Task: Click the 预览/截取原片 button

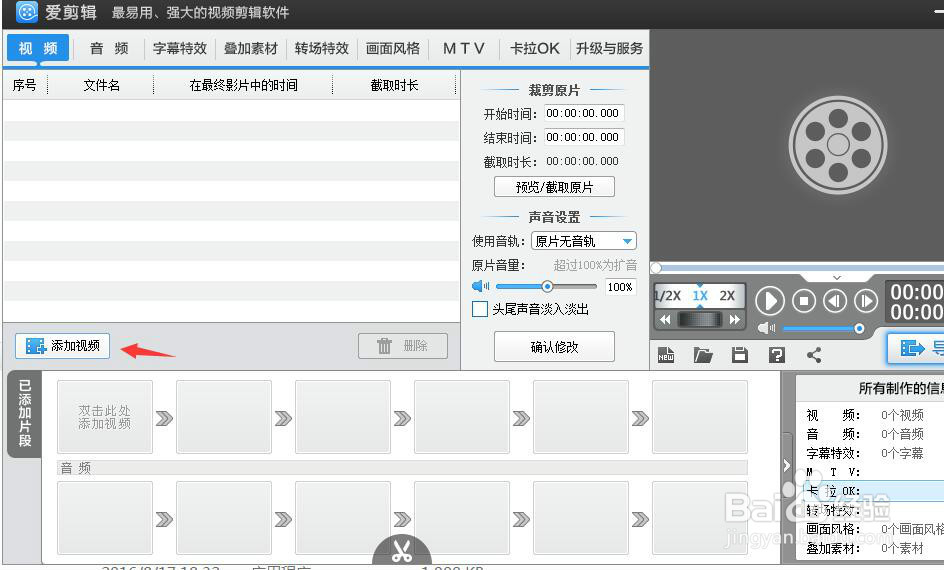Action: pyautogui.click(x=554, y=187)
